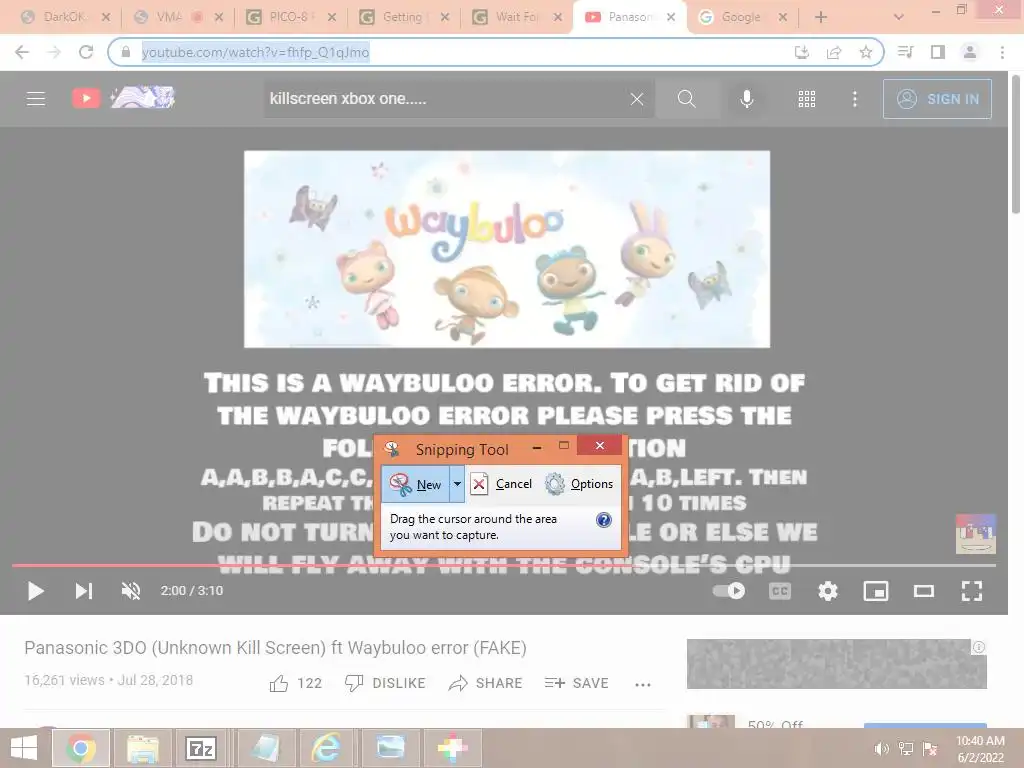Screen dimensions: 1024x768
Task: Bookmark this page star
Action: (866, 52)
